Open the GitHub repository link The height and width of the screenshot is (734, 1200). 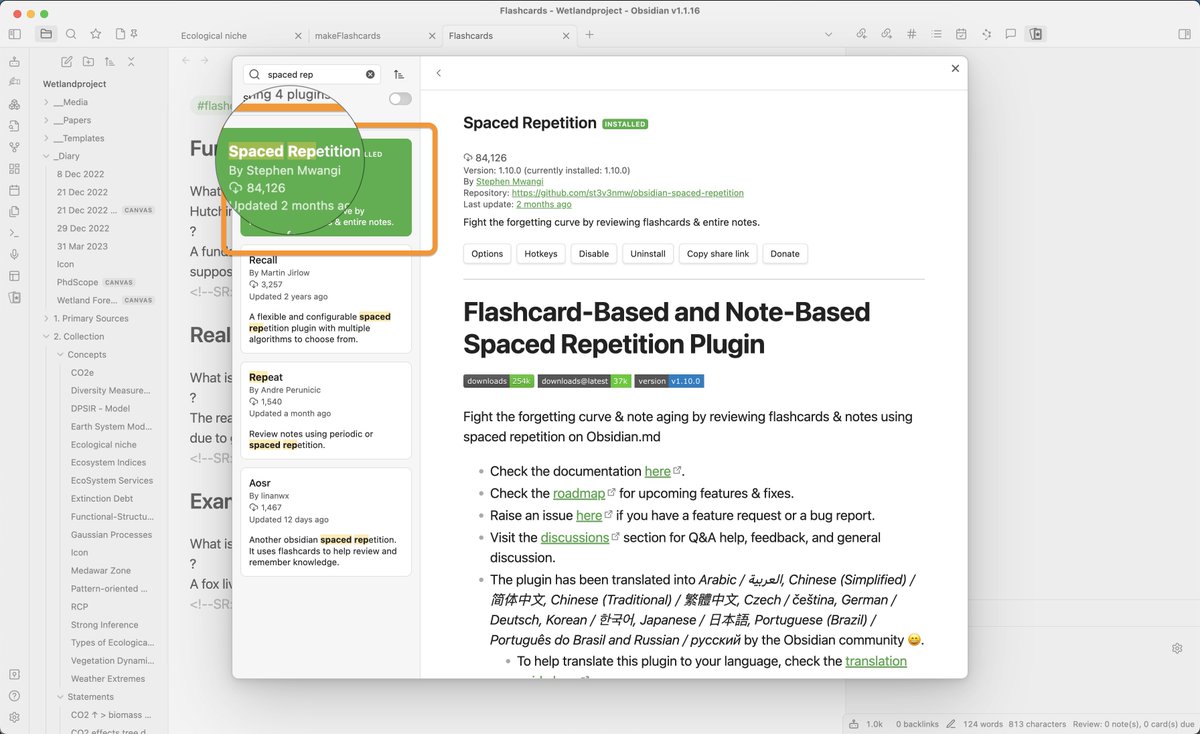coord(628,193)
